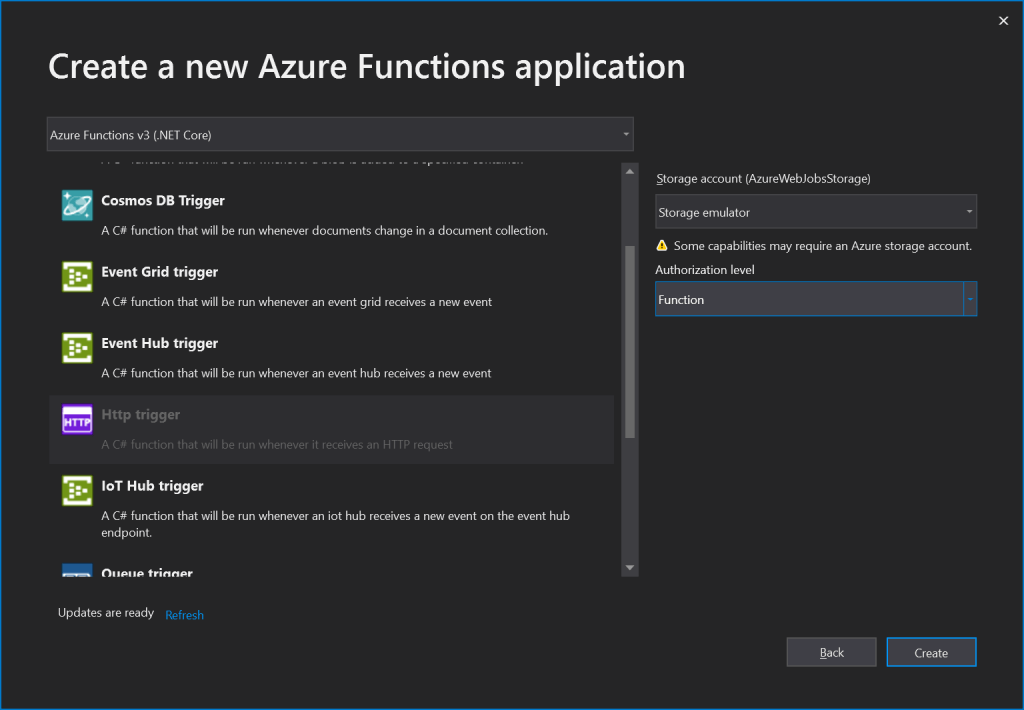Click the Event Hub trigger icon
Viewport: 1024px width, 710px height.
[77, 348]
